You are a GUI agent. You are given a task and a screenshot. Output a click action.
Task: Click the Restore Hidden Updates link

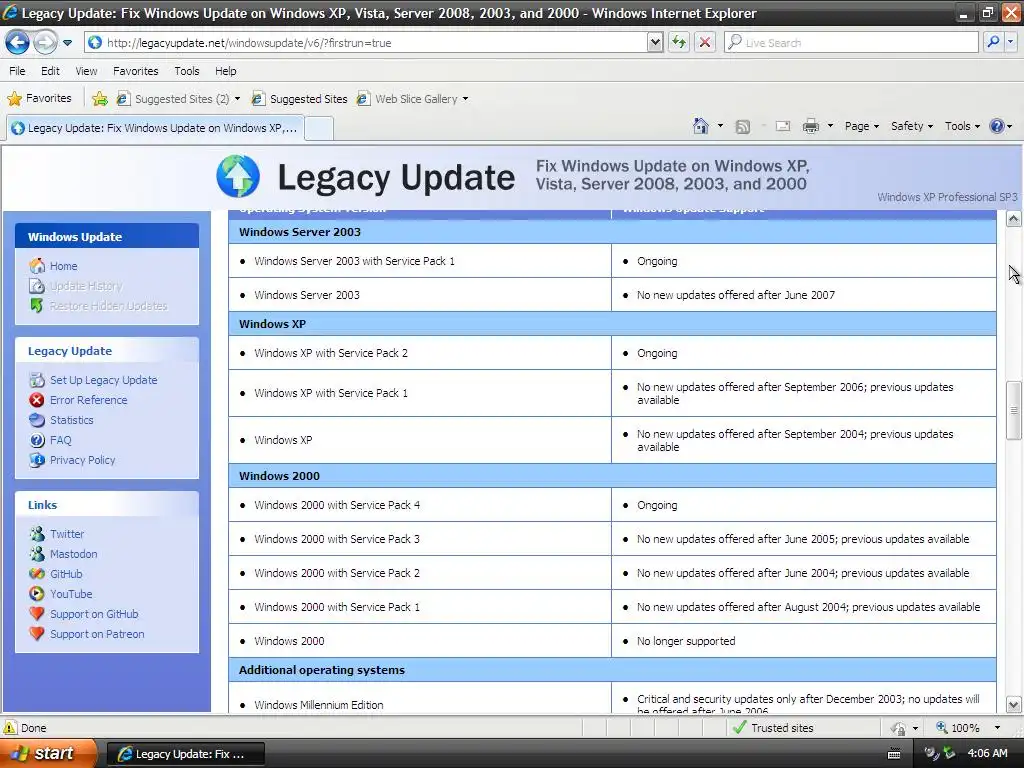click(x=108, y=306)
